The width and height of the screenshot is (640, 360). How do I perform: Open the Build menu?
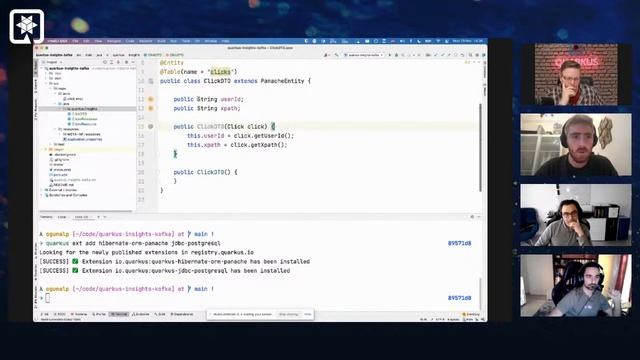[x=162, y=41]
